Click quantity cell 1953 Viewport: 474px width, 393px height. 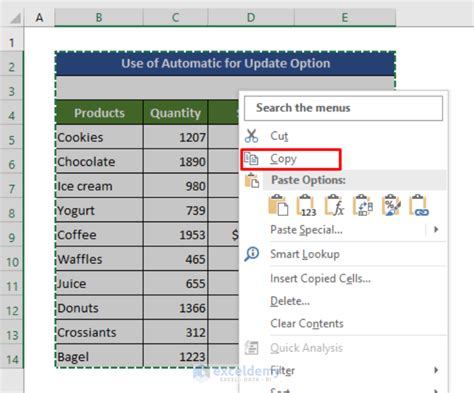point(176,234)
